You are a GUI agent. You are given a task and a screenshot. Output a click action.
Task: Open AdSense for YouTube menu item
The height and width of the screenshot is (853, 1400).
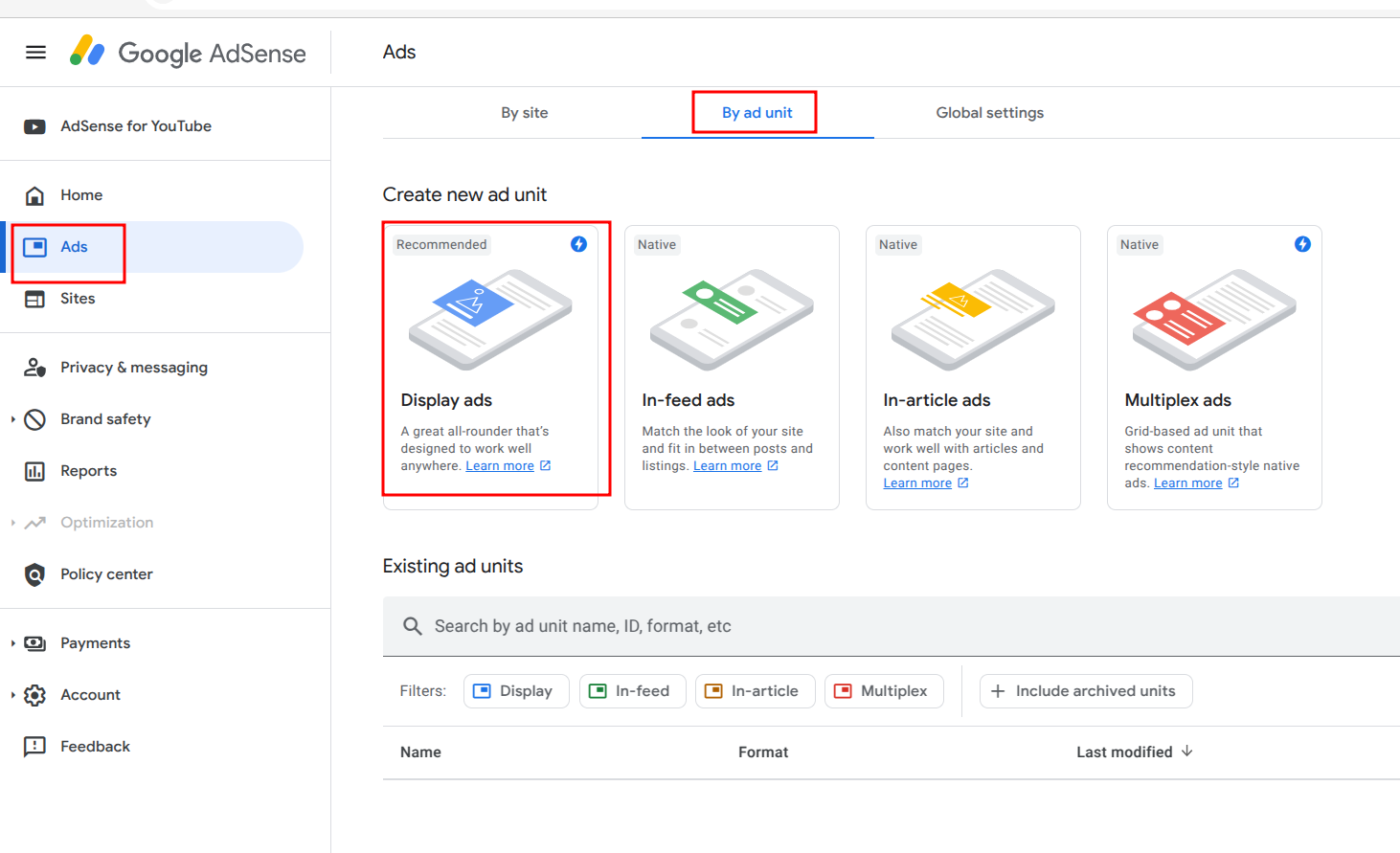point(153,126)
